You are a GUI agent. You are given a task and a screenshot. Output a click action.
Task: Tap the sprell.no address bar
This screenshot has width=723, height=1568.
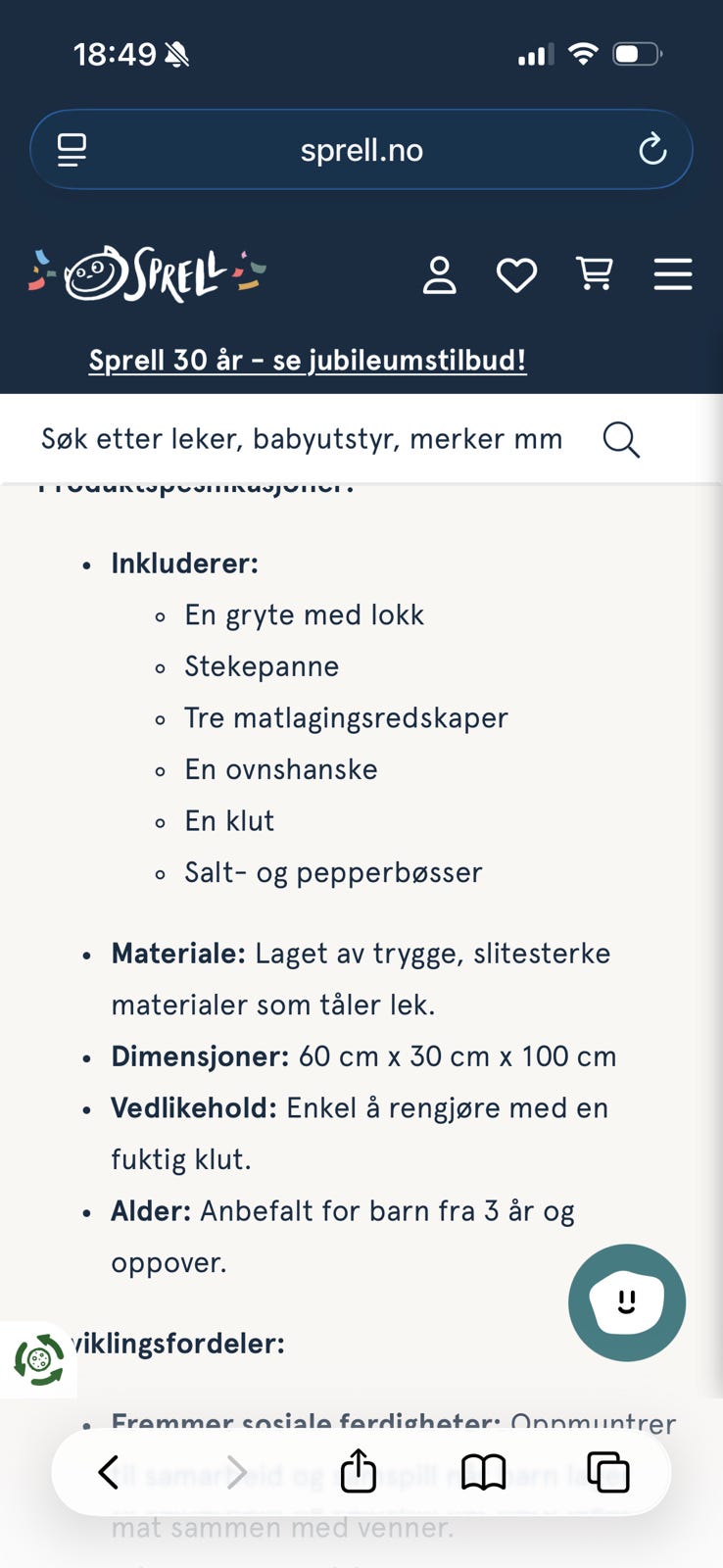[x=361, y=149]
